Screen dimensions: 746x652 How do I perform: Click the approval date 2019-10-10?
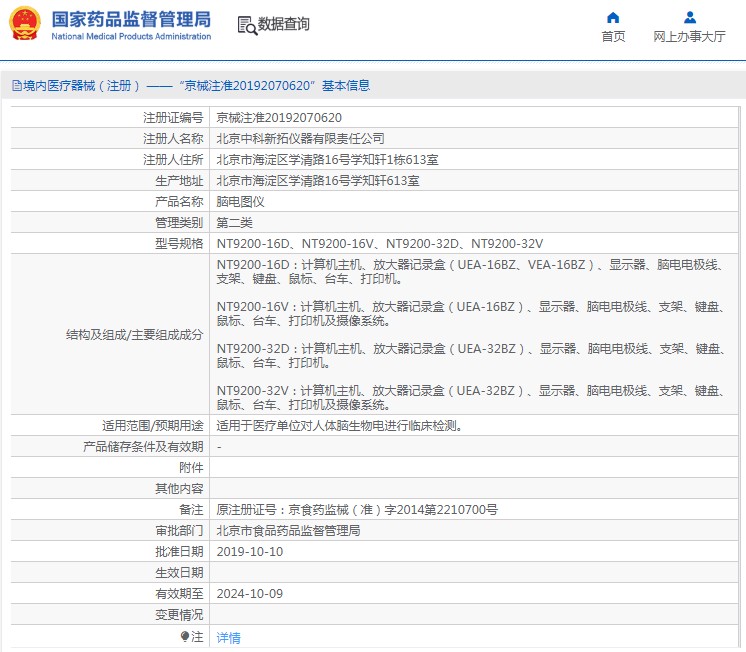(250, 552)
